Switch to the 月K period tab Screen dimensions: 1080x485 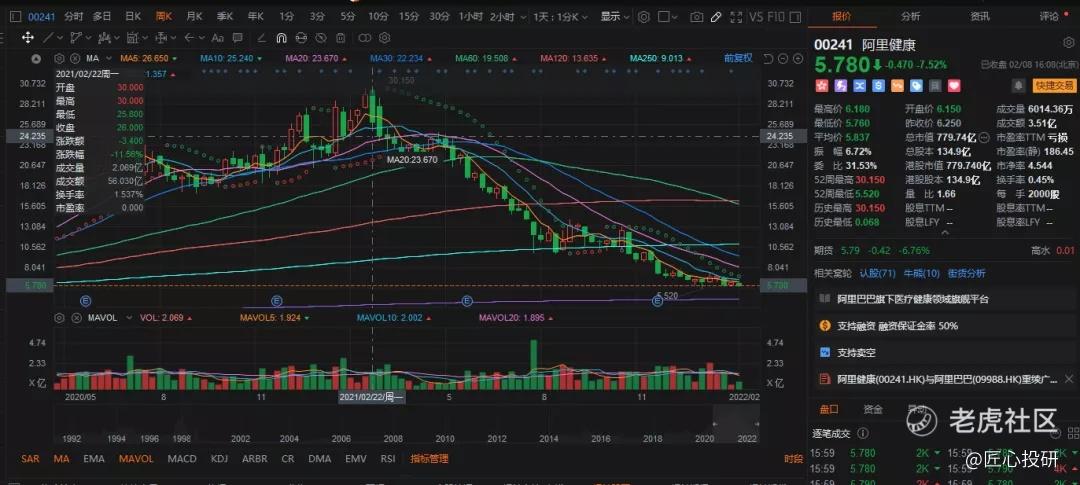tap(194, 17)
